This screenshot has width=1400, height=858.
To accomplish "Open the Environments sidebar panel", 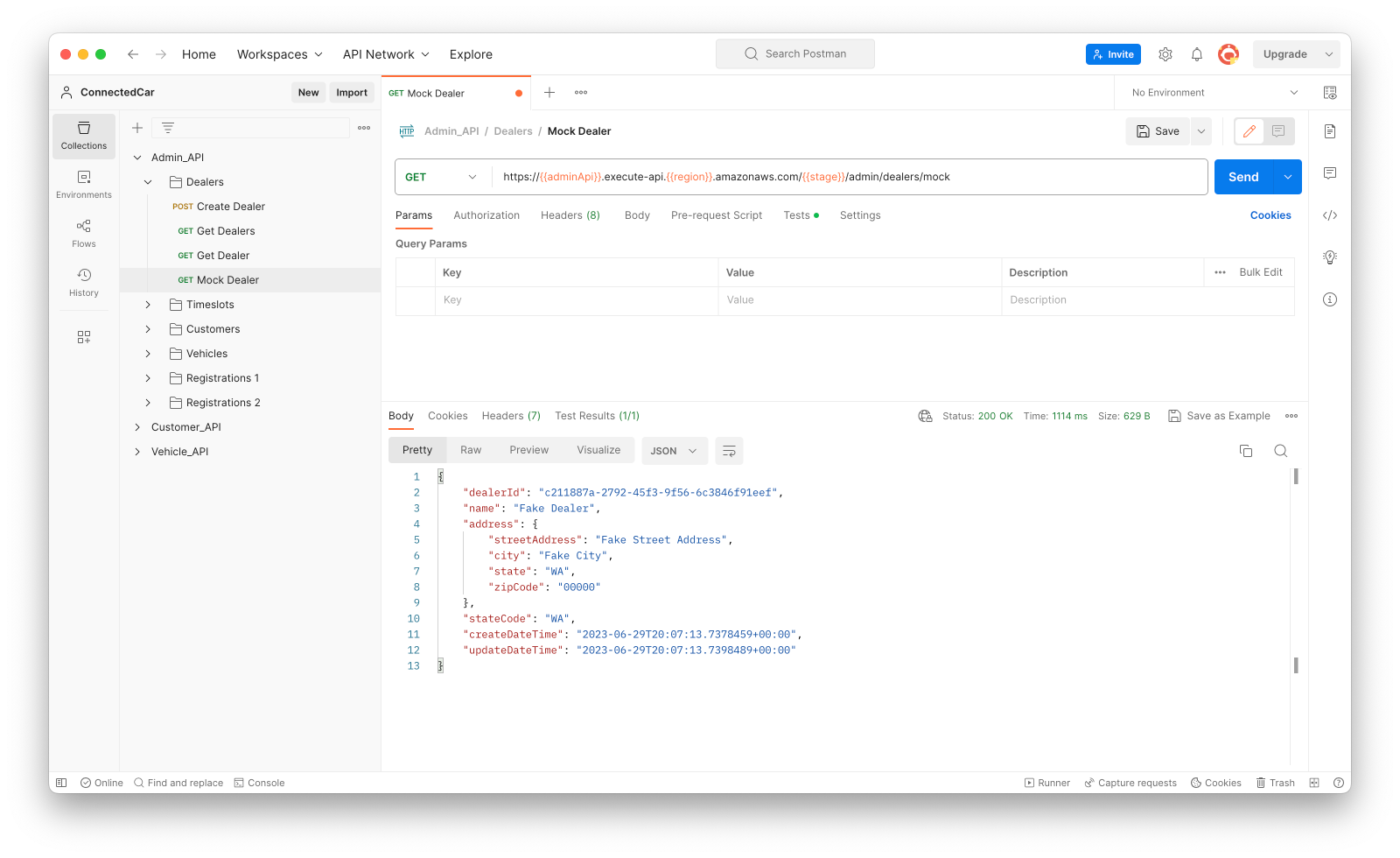I will point(84,185).
